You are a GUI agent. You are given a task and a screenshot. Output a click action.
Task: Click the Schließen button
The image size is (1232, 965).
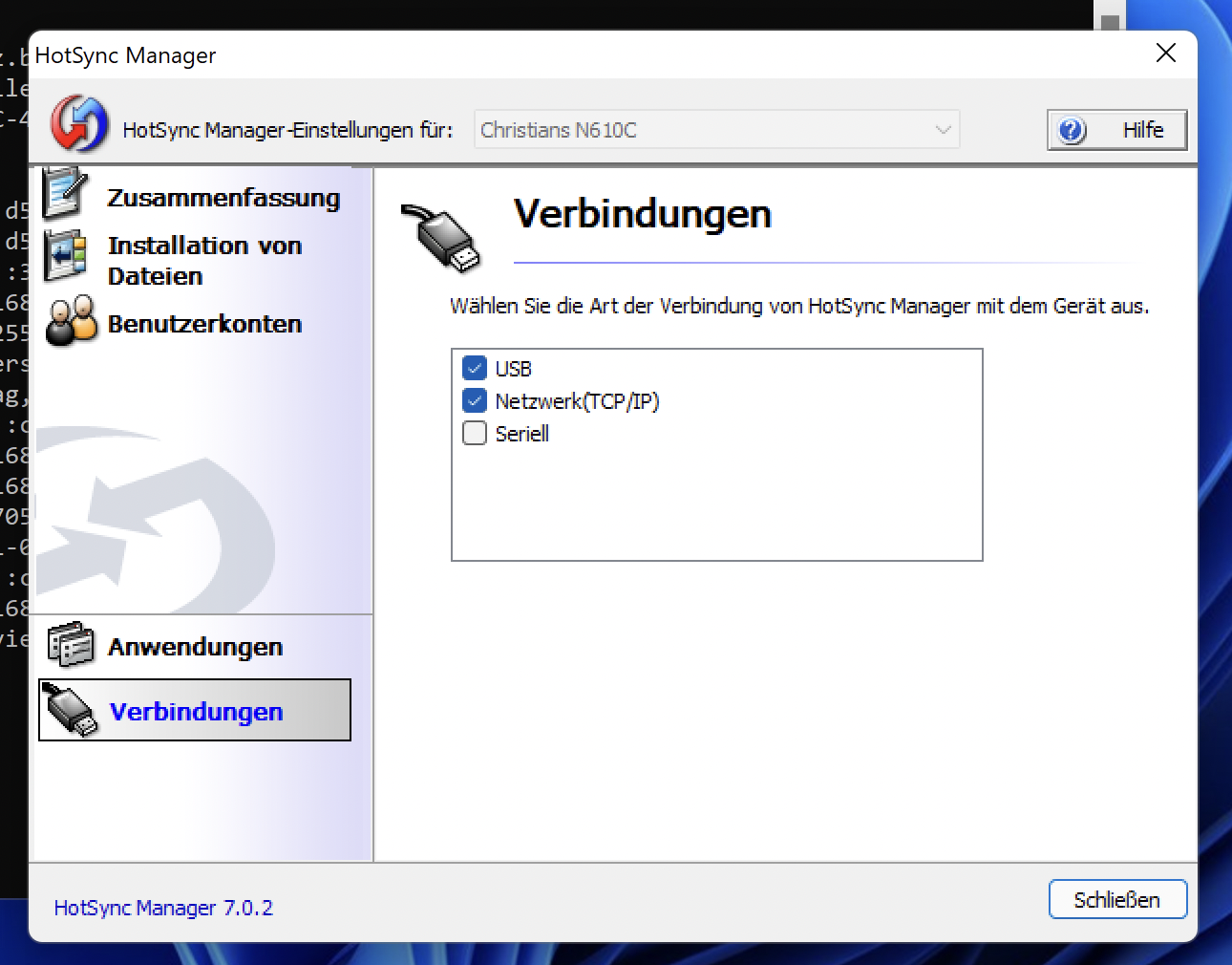(x=1117, y=899)
